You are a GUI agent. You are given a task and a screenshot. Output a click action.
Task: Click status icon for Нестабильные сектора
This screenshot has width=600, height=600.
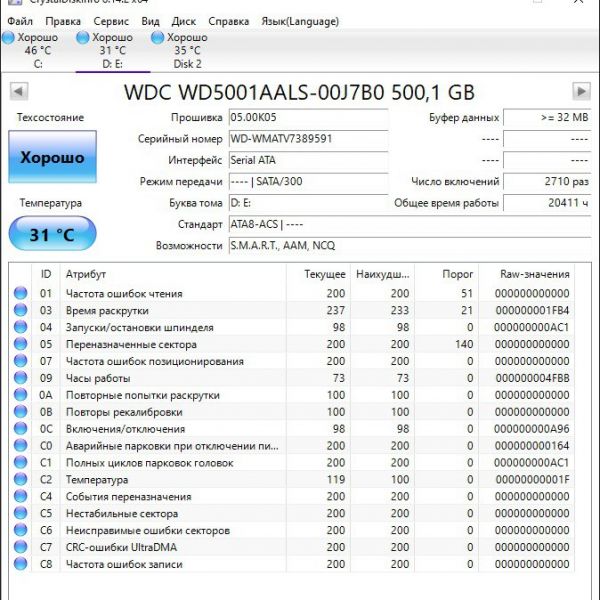pyautogui.click(x=20, y=513)
